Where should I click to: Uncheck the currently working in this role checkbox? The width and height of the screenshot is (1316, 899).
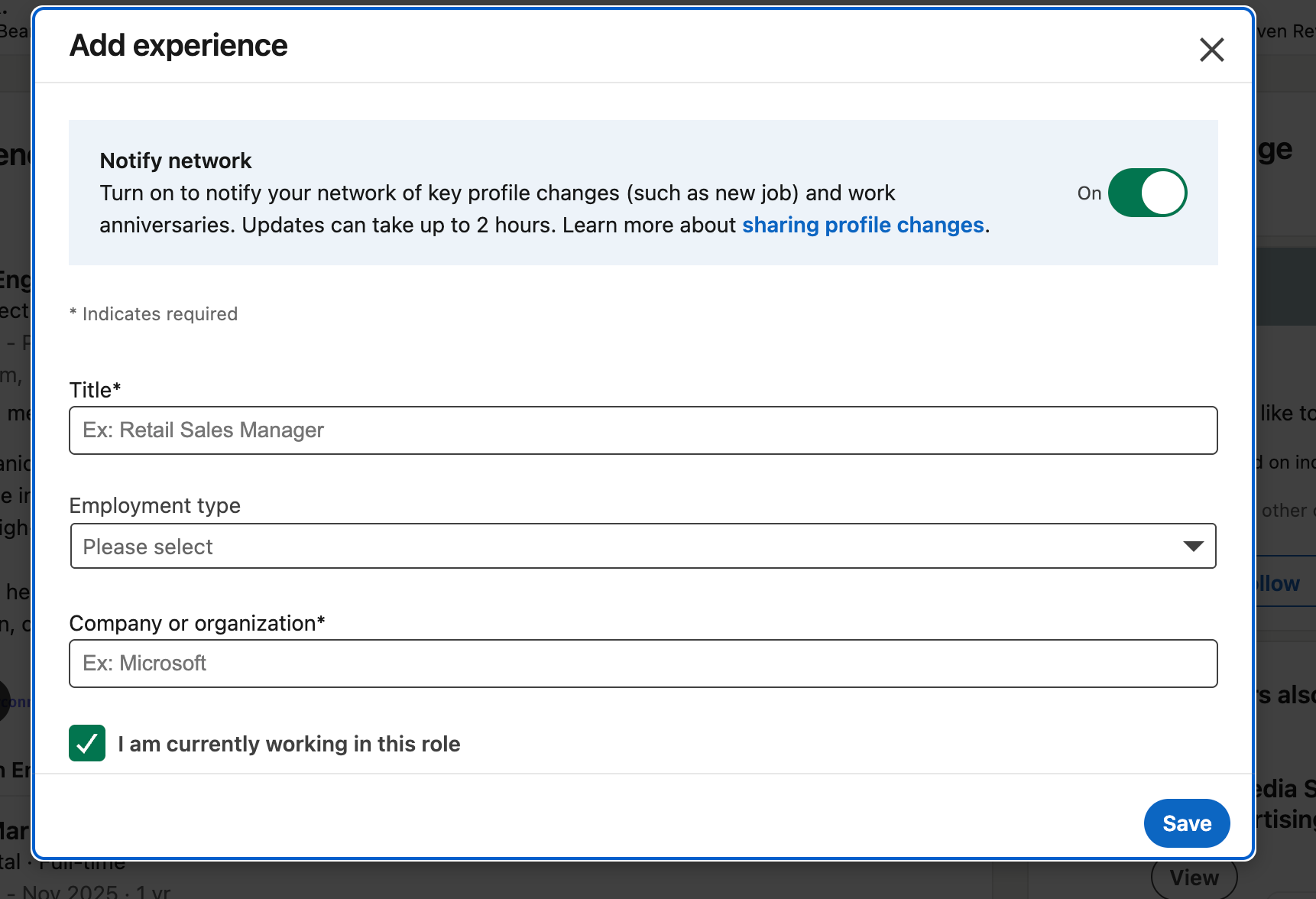[87, 743]
